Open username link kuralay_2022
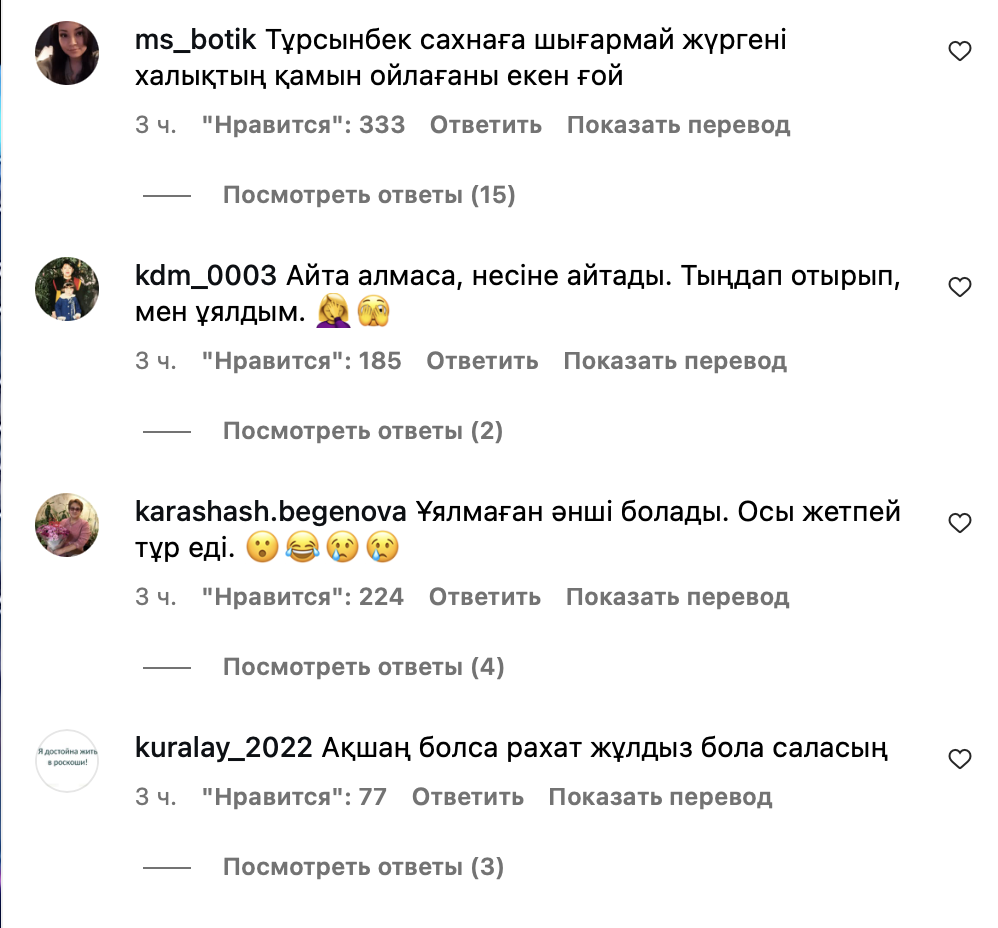Screen dimensions: 998x928 (x=223, y=748)
